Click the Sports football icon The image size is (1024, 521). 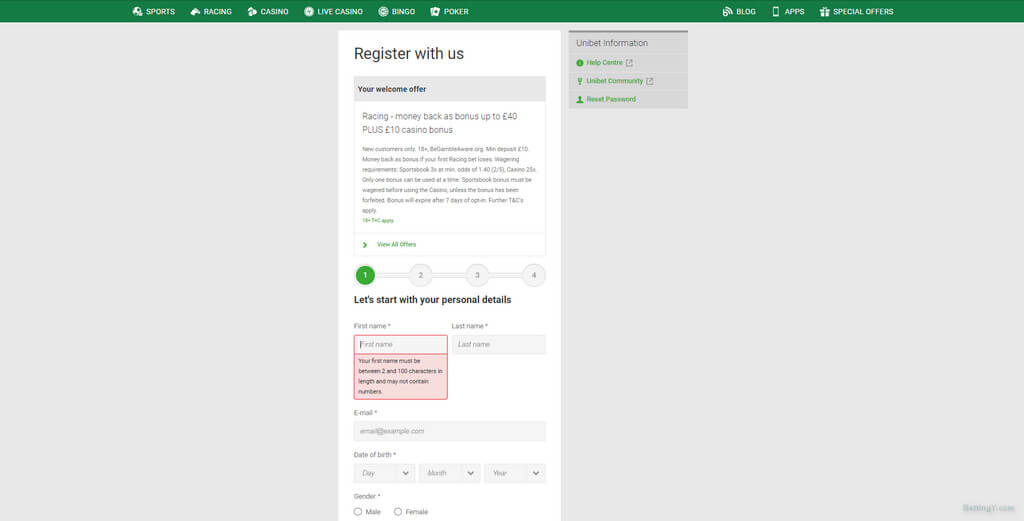tap(137, 11)
